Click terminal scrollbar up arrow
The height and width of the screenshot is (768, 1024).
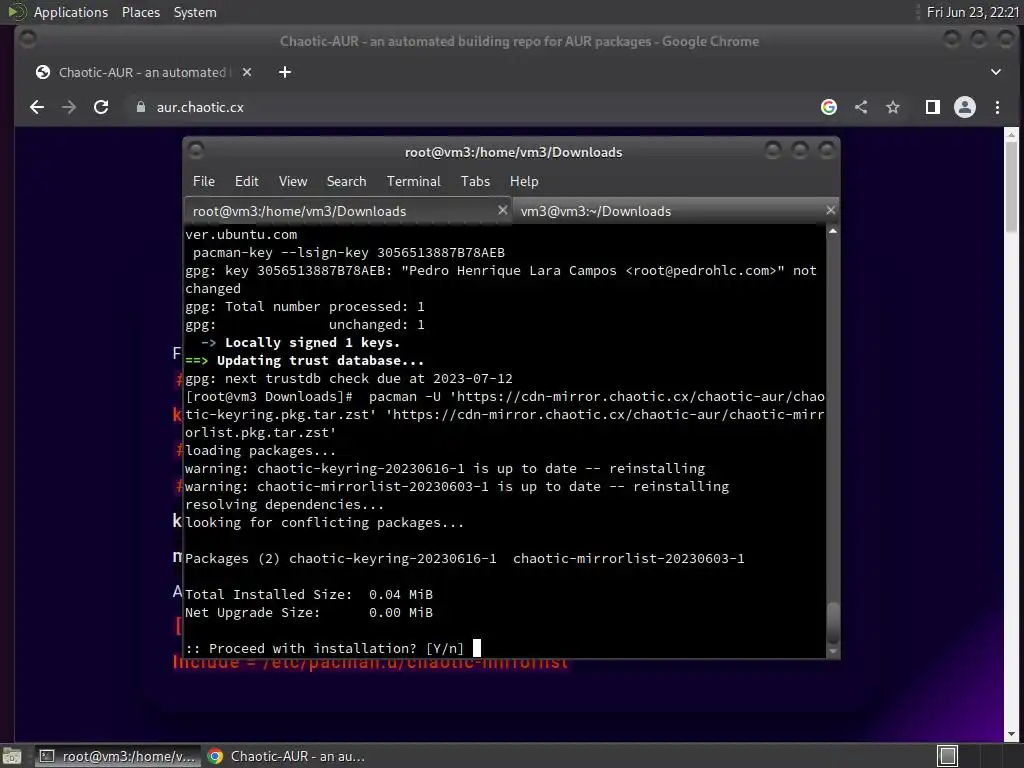pos(833,231)
